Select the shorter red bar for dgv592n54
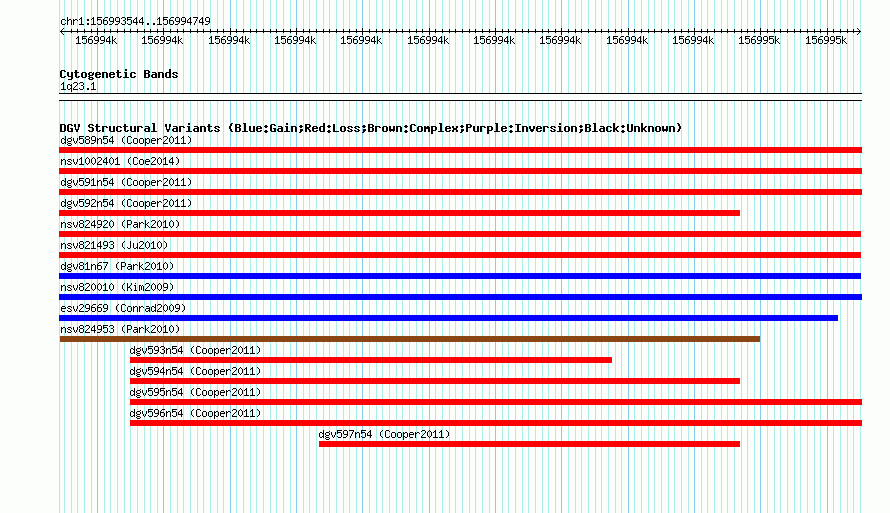The width and height of the screenshot is (890, 513). (x=400, y=213)
